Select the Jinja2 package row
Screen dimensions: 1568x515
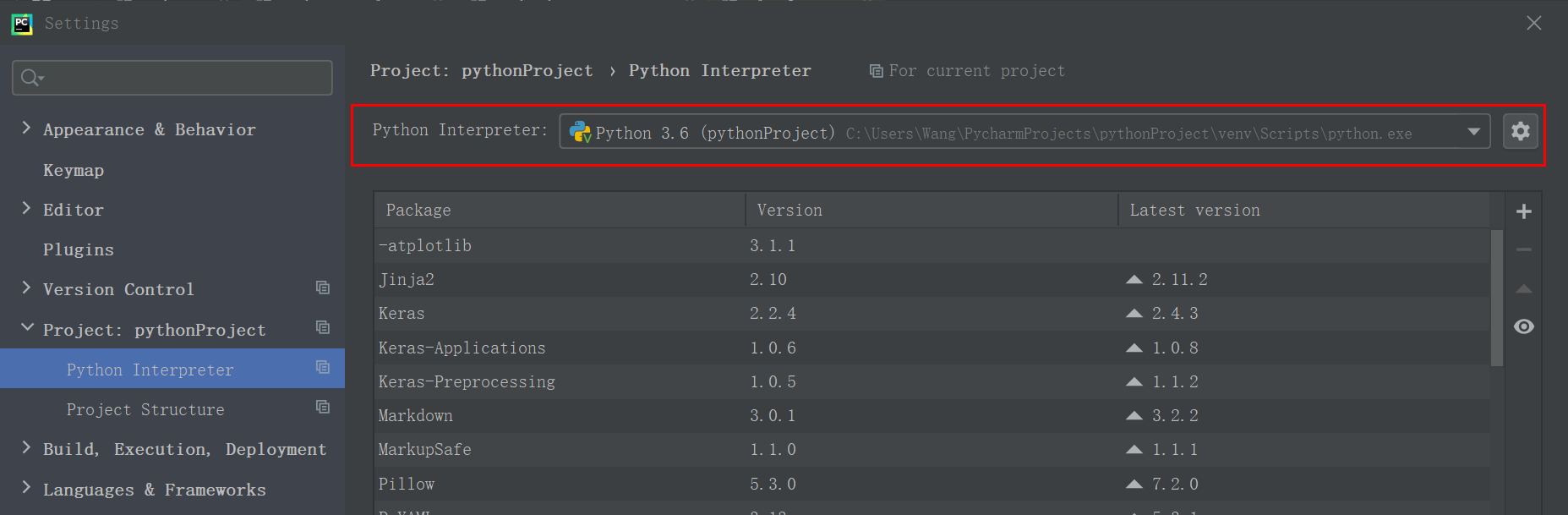click(x=932, y=279)
